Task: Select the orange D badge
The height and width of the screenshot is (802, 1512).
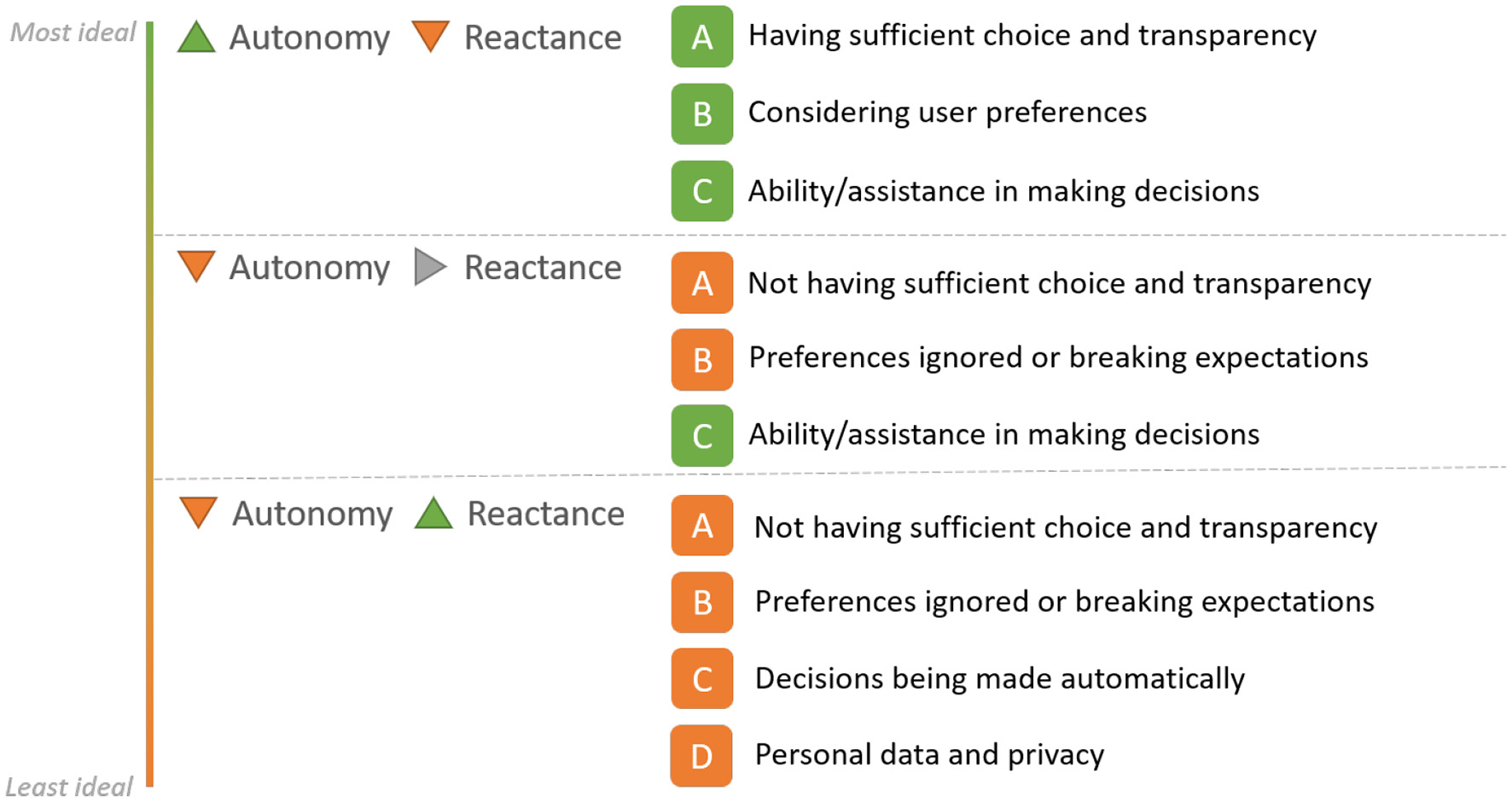Action: tap(701, 756)
